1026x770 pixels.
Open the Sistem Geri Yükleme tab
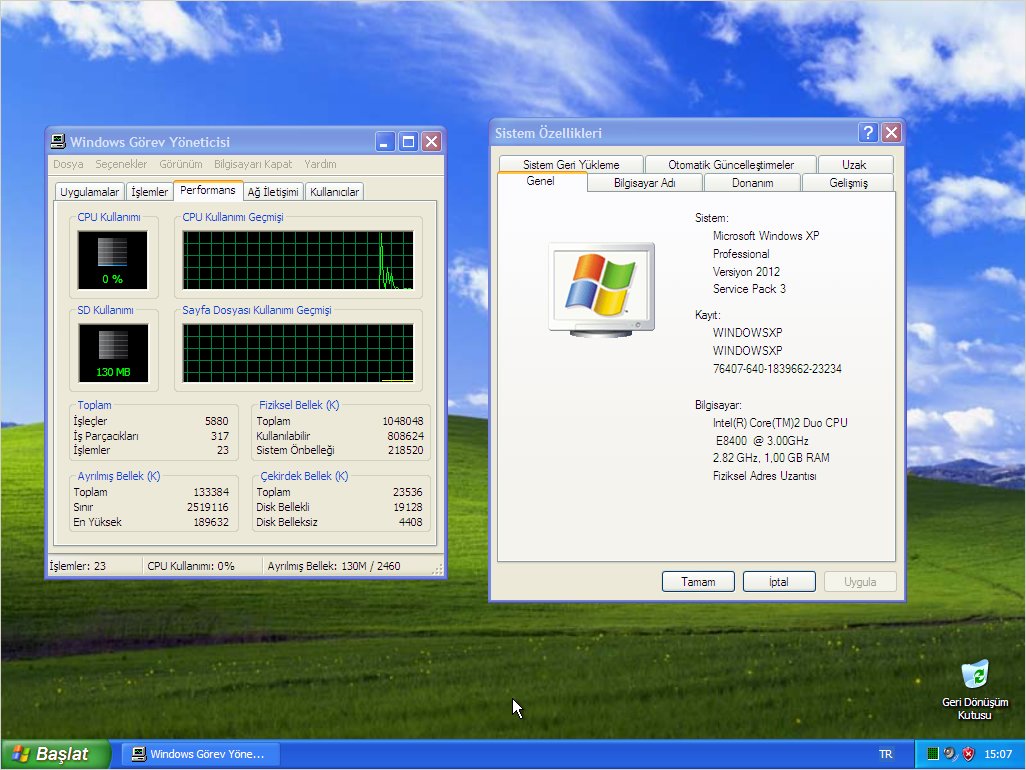(571, 165)
